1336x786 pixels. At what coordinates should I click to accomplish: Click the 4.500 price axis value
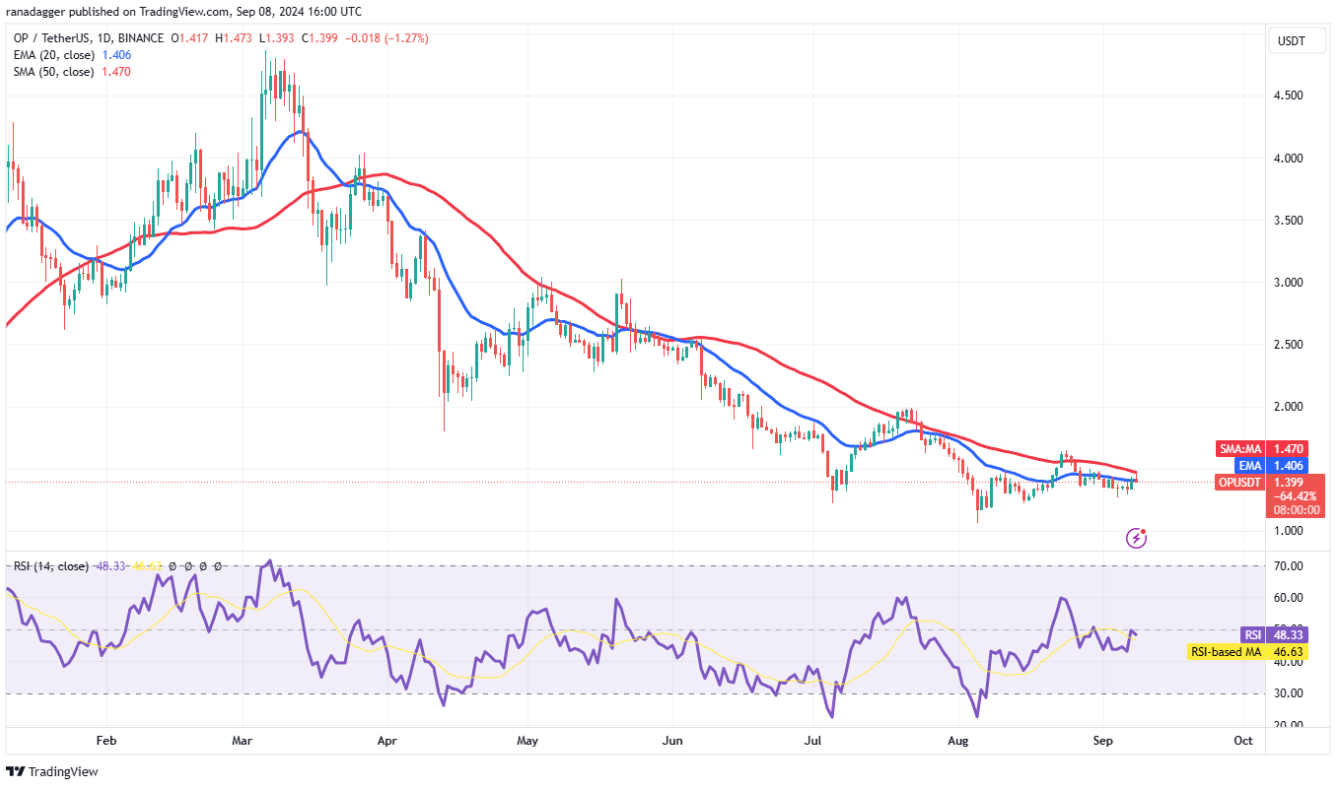(1287, 96)
